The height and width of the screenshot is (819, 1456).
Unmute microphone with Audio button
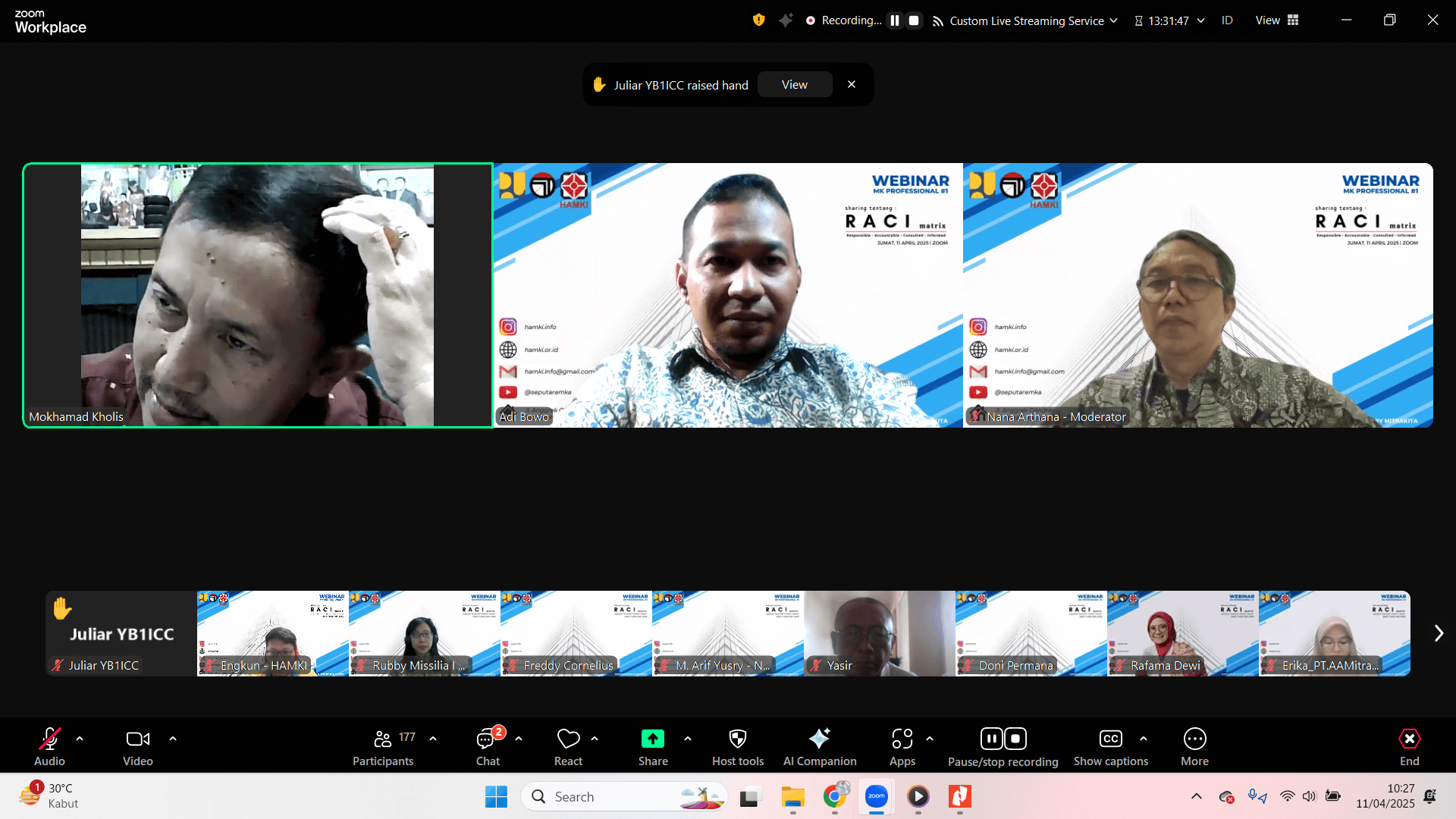click(x=49, y=739)
